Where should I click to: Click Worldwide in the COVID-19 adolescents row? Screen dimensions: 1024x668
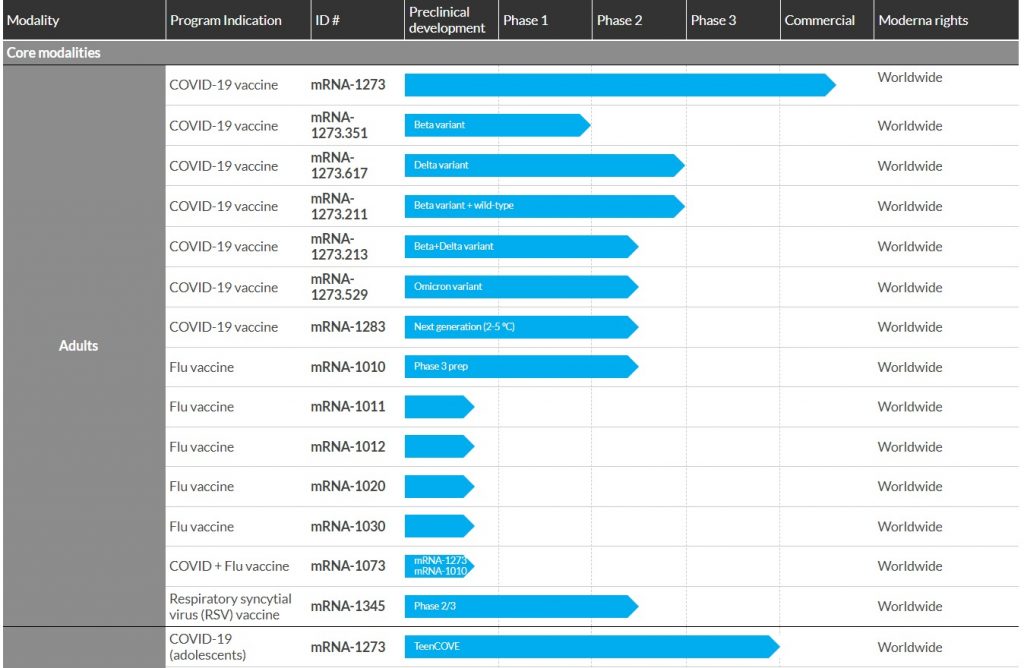[x=910, y=647]
